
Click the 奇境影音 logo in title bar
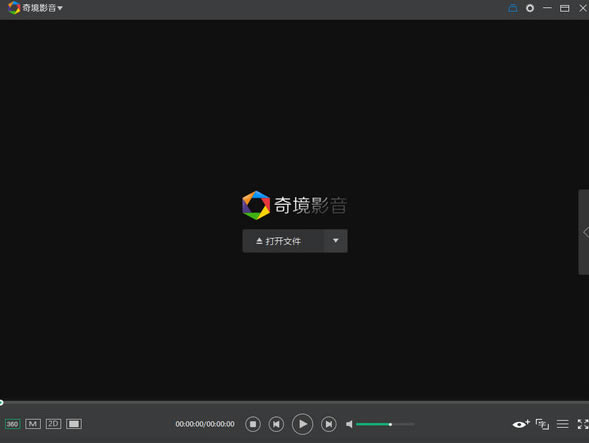click(x=14, y=8)
